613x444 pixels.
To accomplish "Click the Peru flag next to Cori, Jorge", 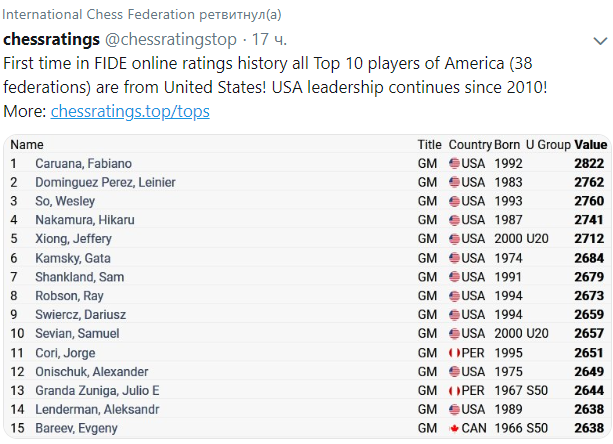I will click(x=454, y=353).
